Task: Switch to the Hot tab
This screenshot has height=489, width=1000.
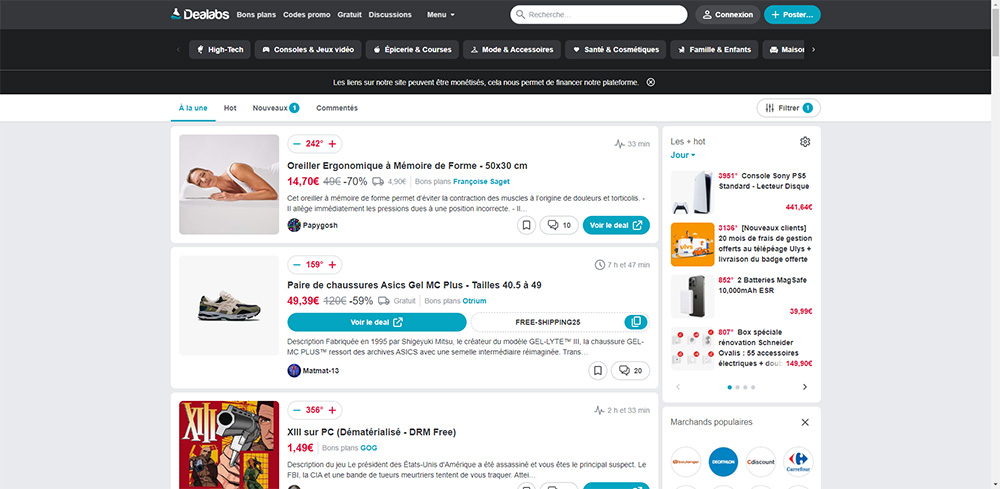Action: 230,108
